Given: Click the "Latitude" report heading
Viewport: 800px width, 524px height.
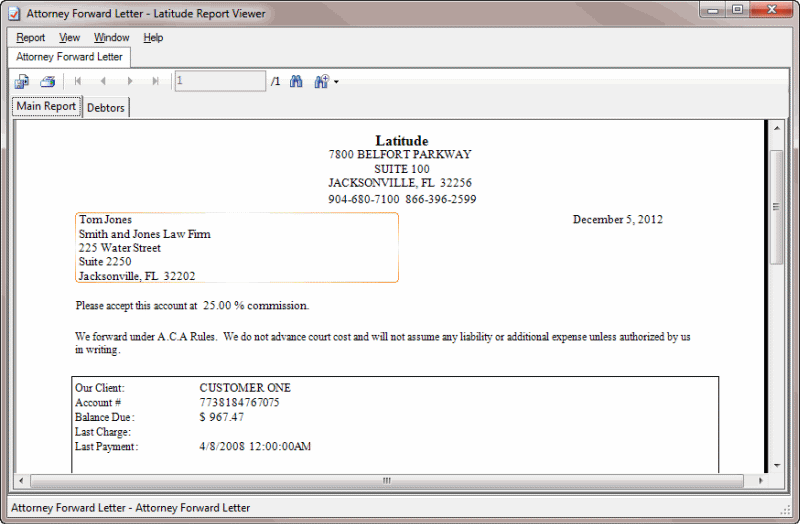Looking at the screenshot, I should (x=402, y=141).
